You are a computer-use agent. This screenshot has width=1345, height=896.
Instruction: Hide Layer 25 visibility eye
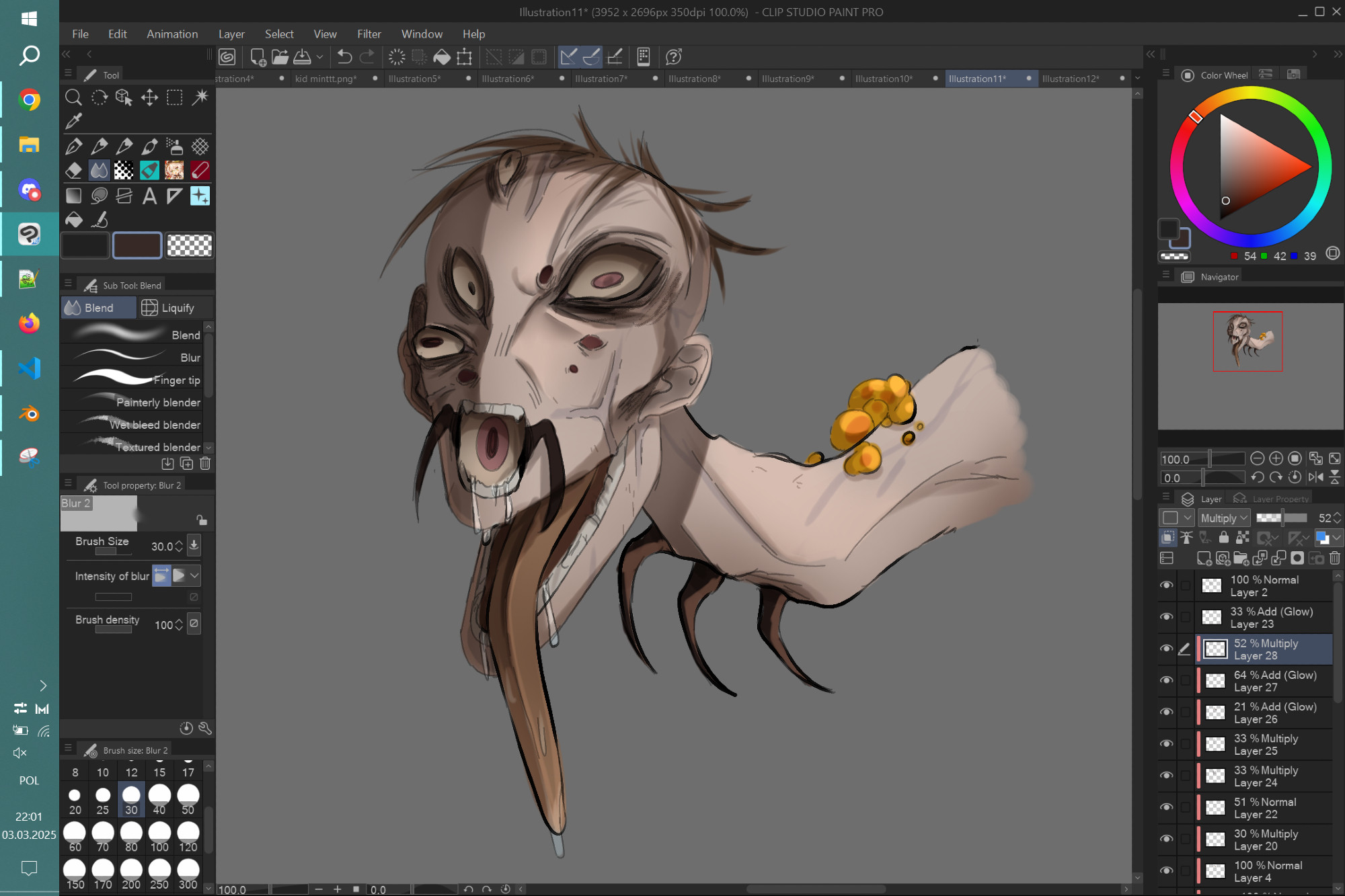[1167, 743]
